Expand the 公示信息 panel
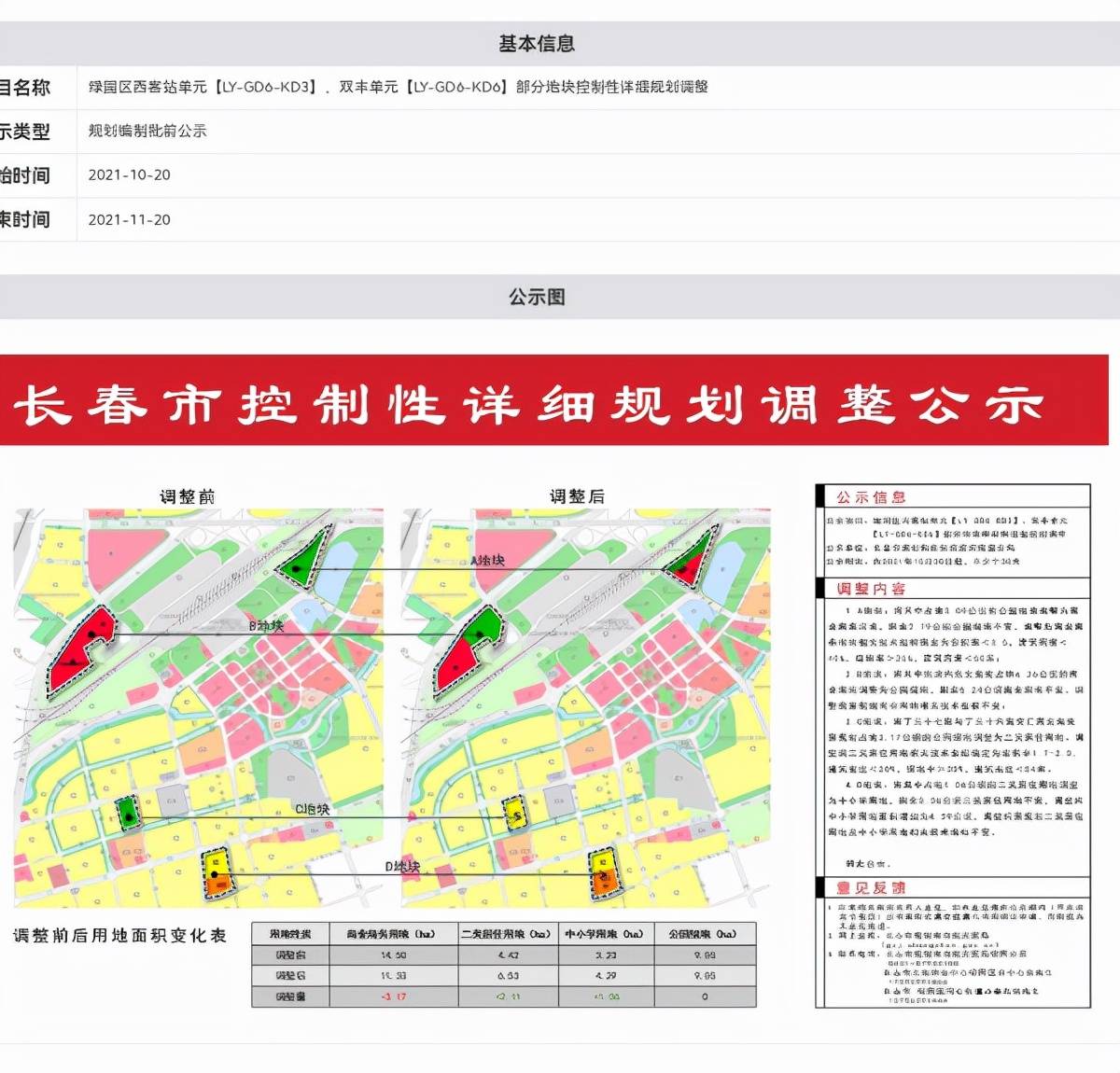The image size is (1120, 1073). (874, 498)
